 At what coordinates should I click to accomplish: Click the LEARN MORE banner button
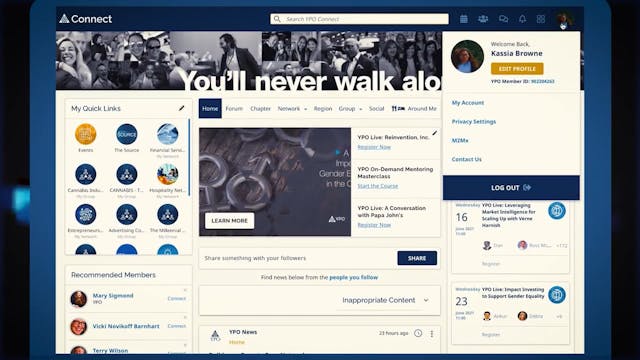coord(229,220)
